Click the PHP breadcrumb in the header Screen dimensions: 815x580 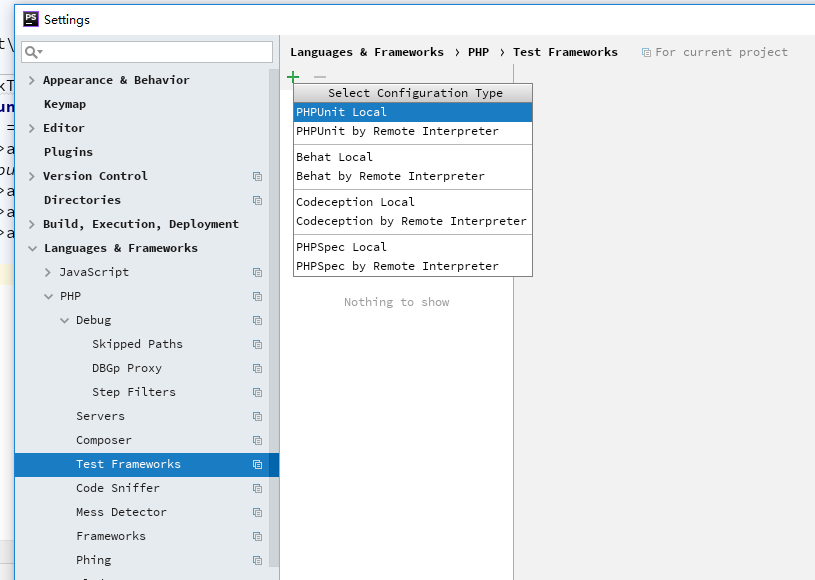coord(478,52)
